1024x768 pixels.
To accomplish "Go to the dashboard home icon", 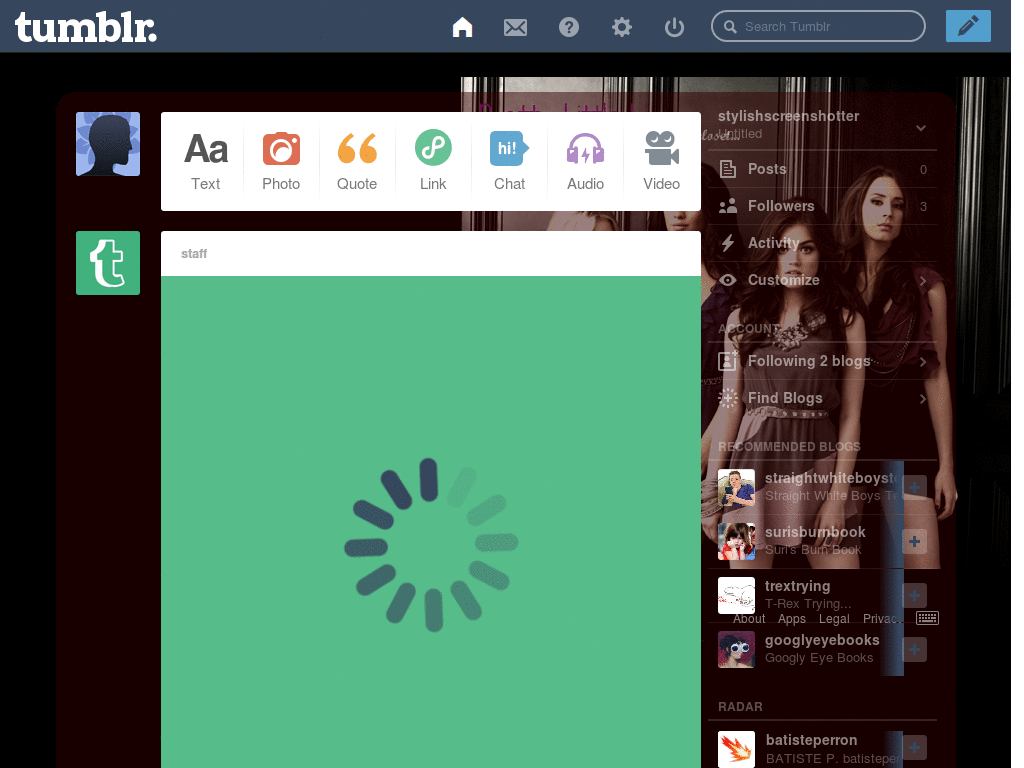I will (x=462, y=27).
